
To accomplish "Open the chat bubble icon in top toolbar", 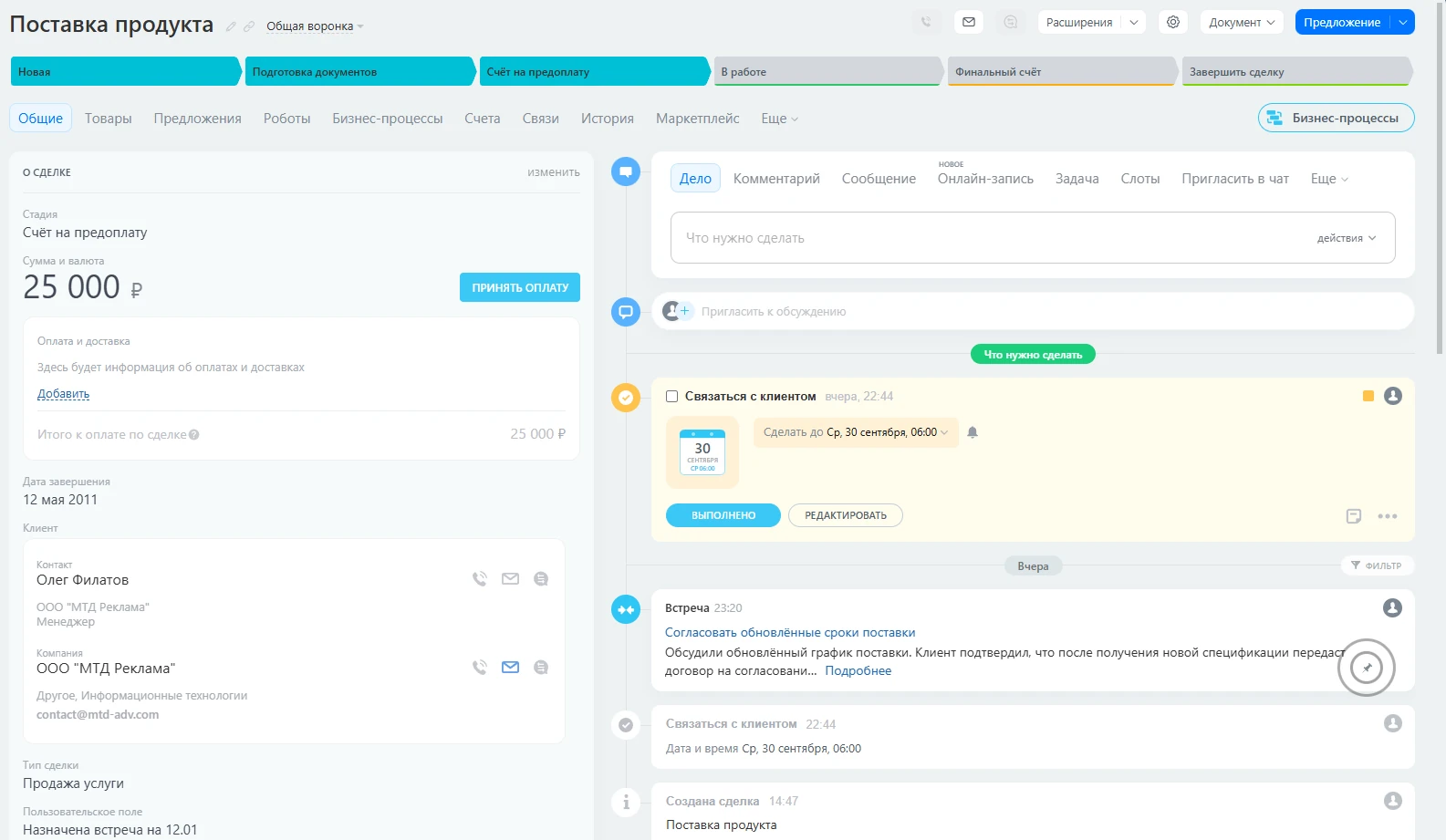I will (x=1011, y=22).
